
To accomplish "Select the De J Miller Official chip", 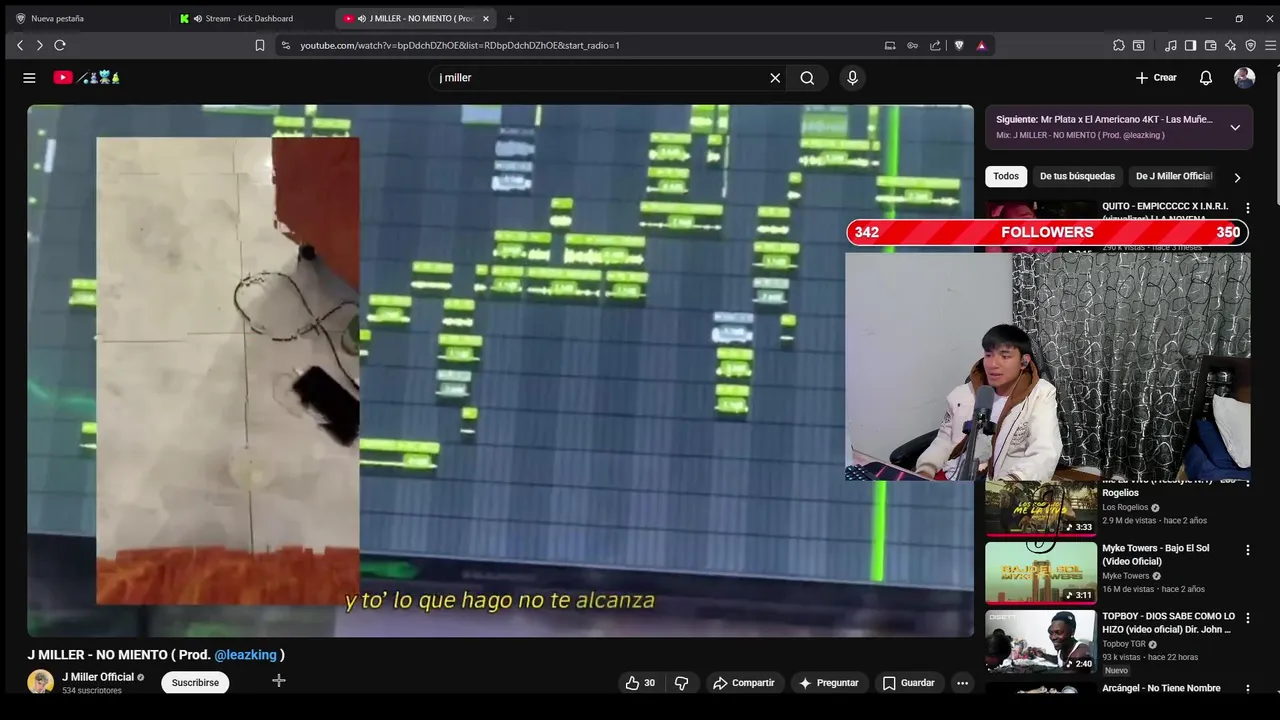I will pos(1174,176).
